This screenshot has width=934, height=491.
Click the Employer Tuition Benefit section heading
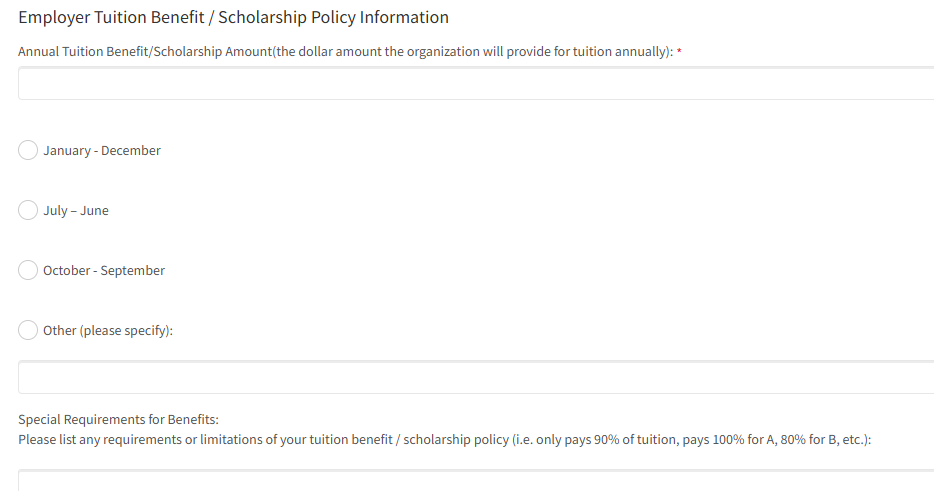tap(233, 17)
